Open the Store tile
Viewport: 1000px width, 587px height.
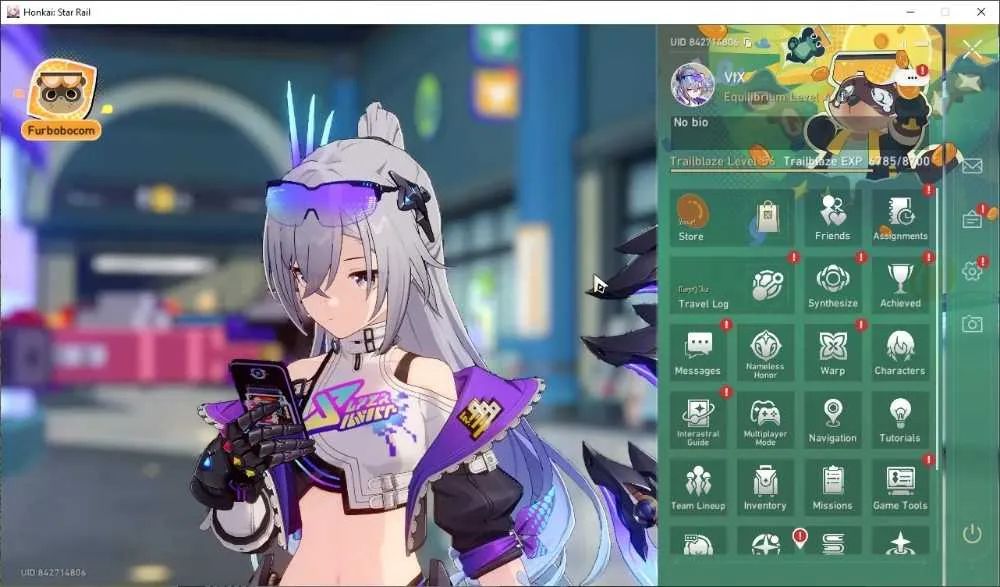tap(732, 217)
